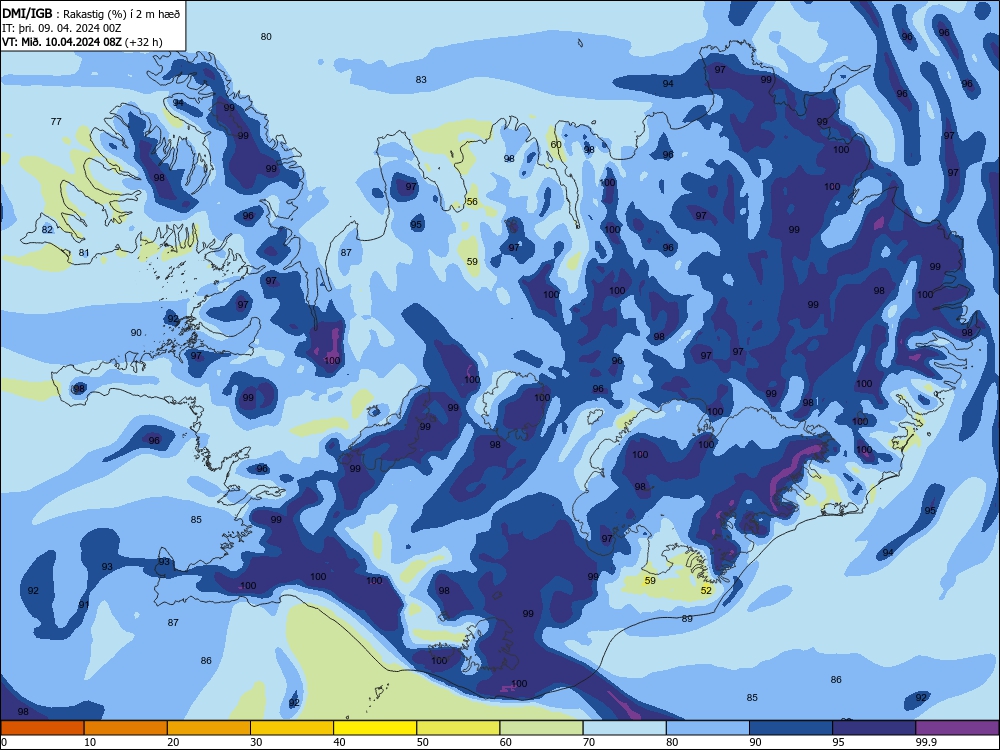Click the map value '81' in the Westfjords
This screenshot has width=1000, height=750.
point(84,253)
